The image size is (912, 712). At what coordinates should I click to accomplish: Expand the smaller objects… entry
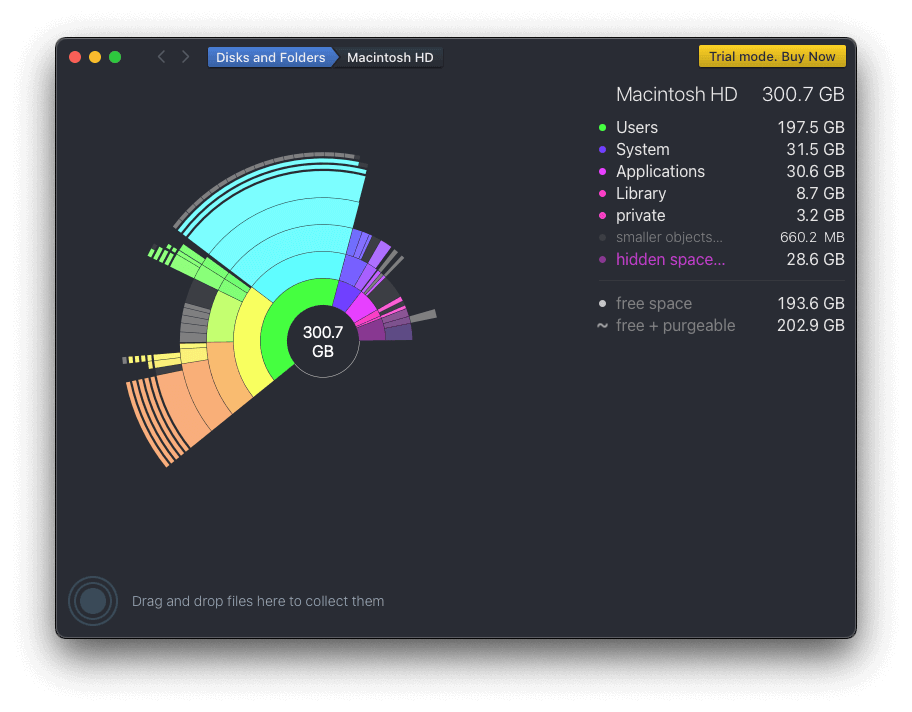coord(669,237)
